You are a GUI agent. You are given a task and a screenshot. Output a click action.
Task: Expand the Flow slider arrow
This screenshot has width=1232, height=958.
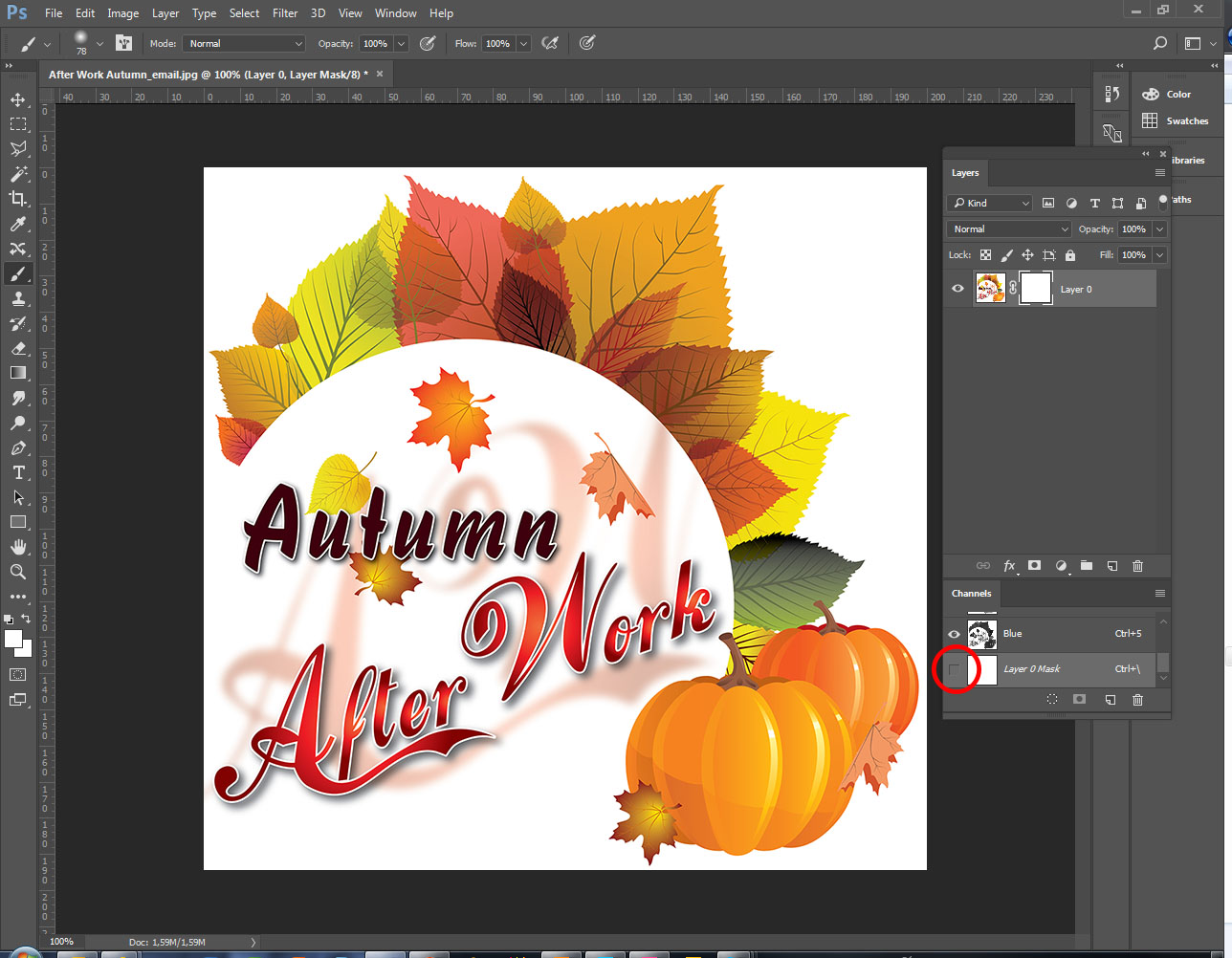[x=523, y=43]
